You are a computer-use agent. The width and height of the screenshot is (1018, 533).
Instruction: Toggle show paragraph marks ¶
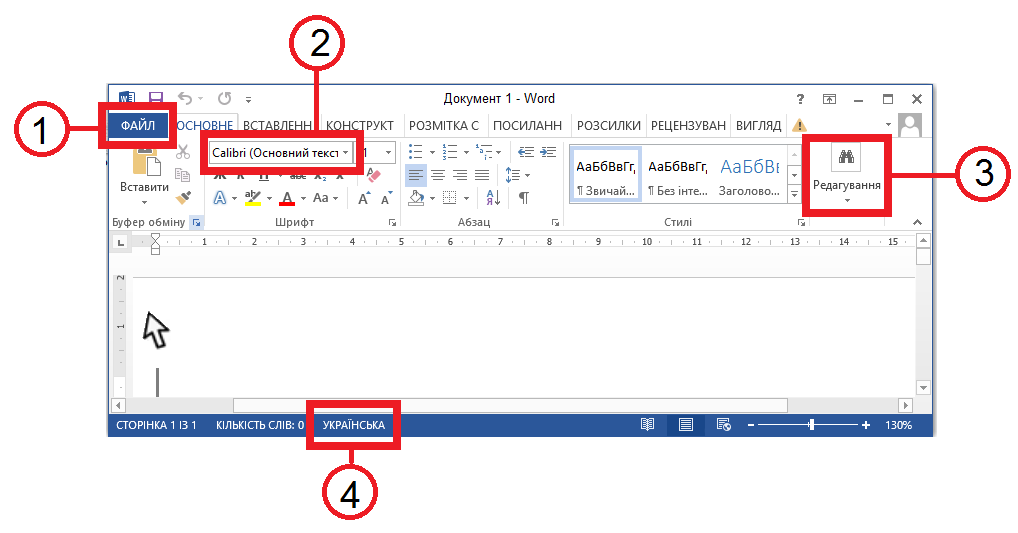(523, 197)
